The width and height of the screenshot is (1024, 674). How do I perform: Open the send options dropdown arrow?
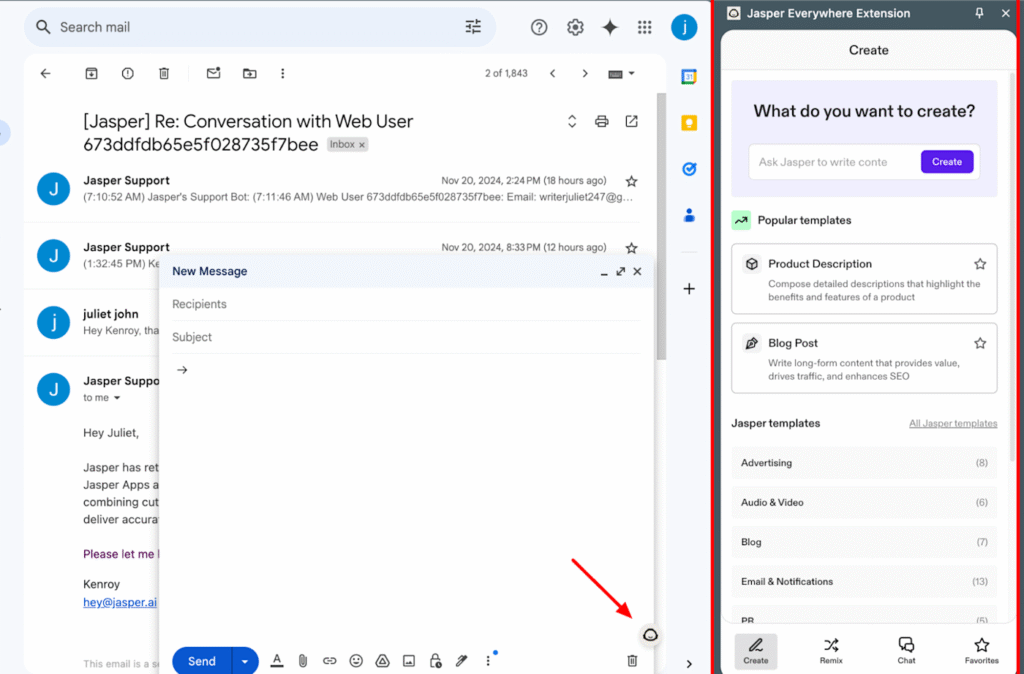245,661
